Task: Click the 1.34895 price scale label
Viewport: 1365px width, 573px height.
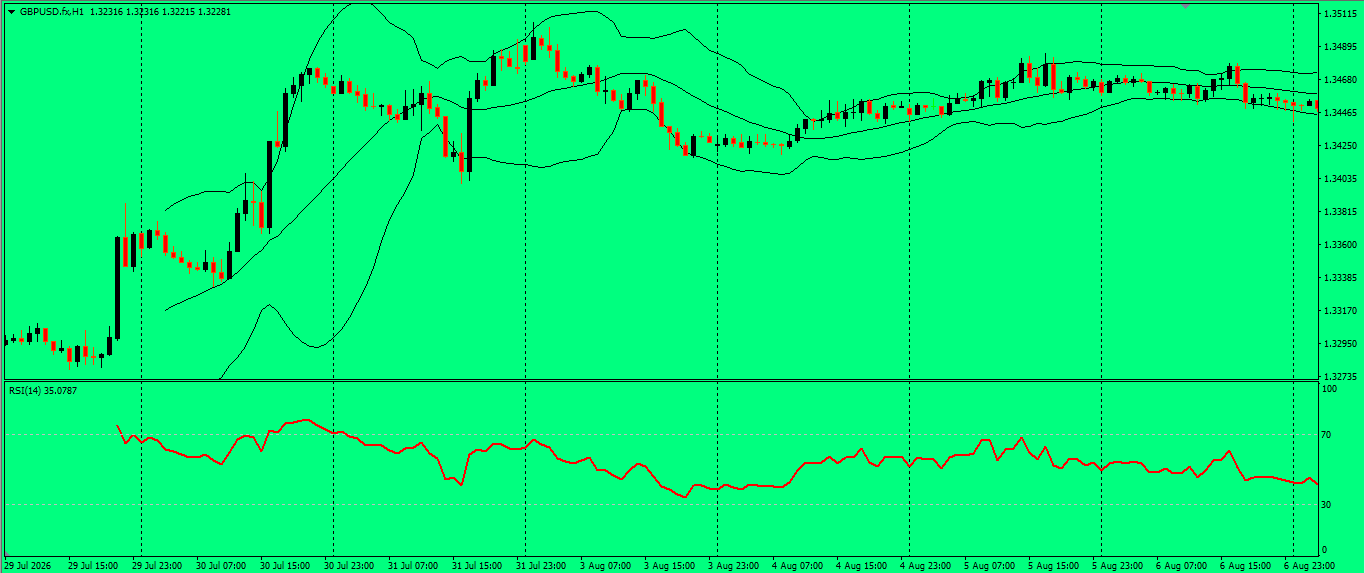Action: coord(1340,47)
